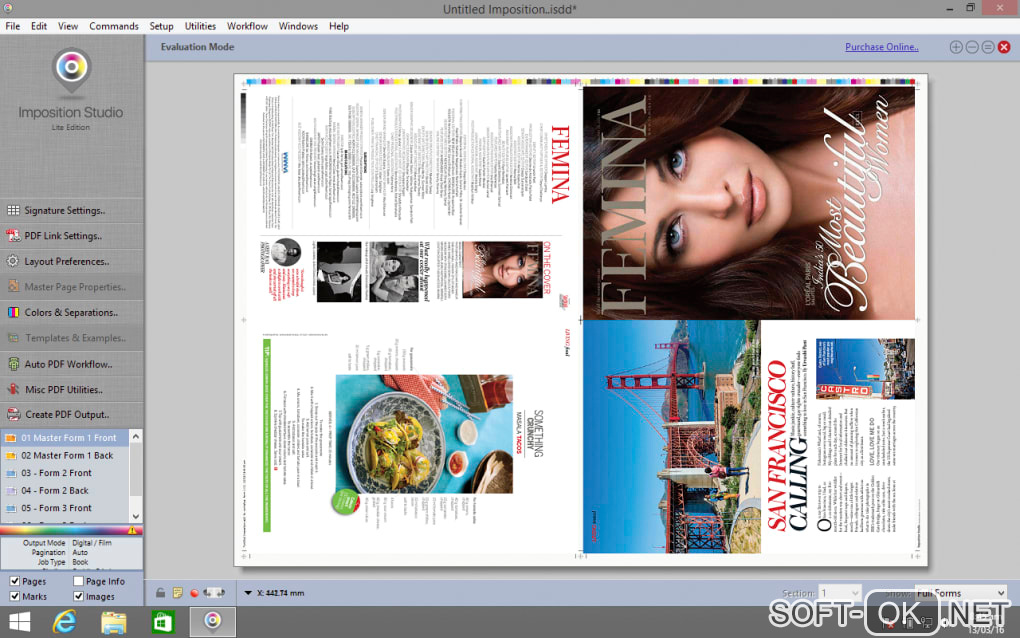Toggle the Pages checkbox
The width and height of the screenshot is (1020, 638).
pyautogui.click(x=14, y=581)
